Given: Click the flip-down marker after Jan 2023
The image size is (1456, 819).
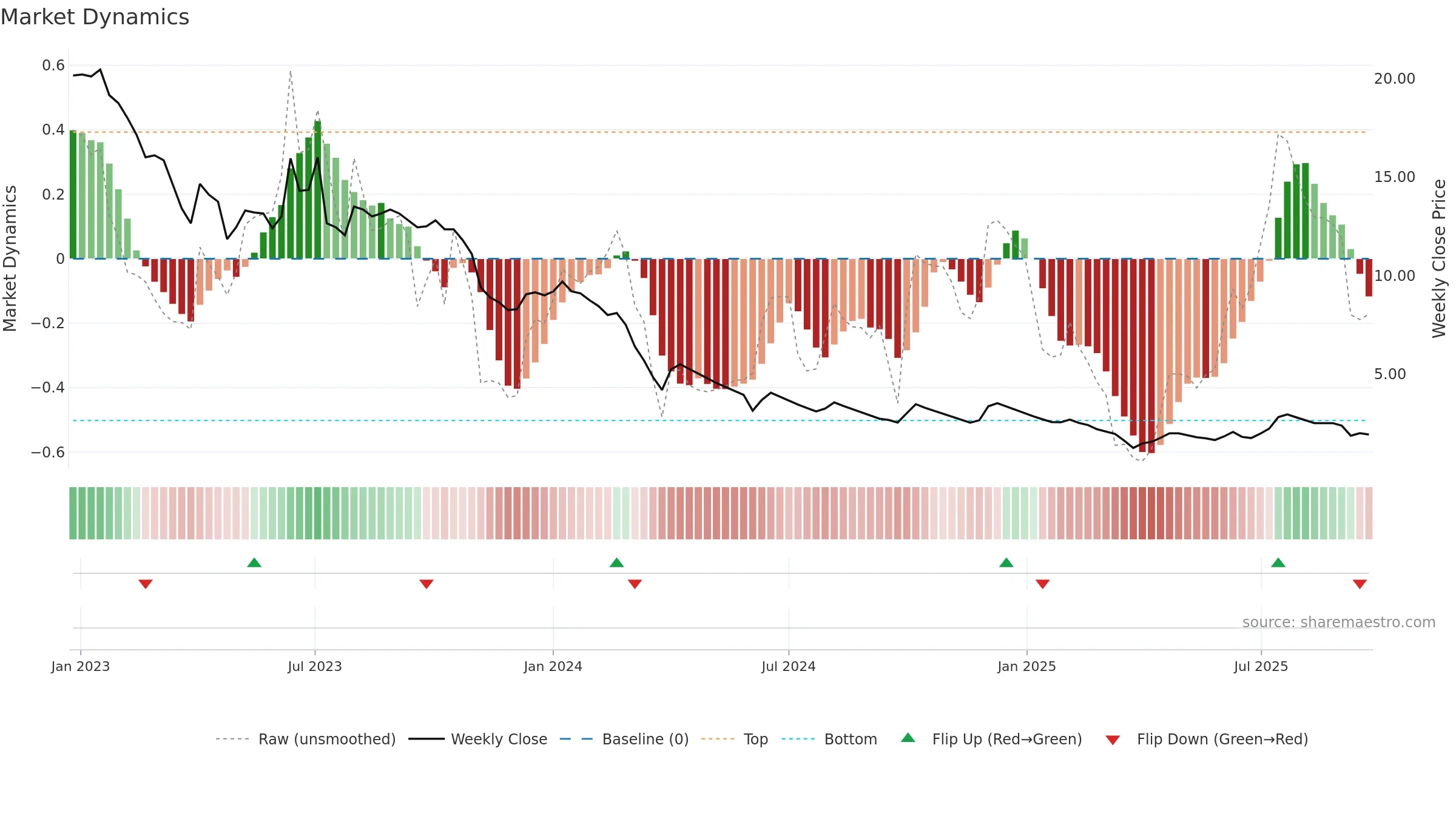Looking at the screenshot, I should pos(146,584).
